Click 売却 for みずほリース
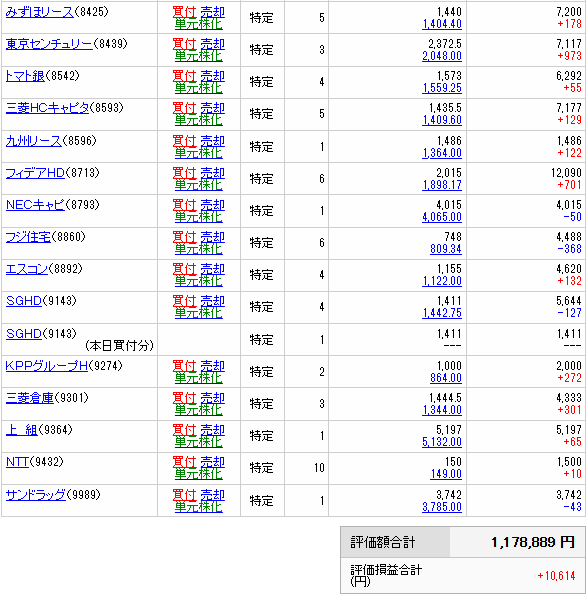Screen dimensions: 587x595 [212, 12]
